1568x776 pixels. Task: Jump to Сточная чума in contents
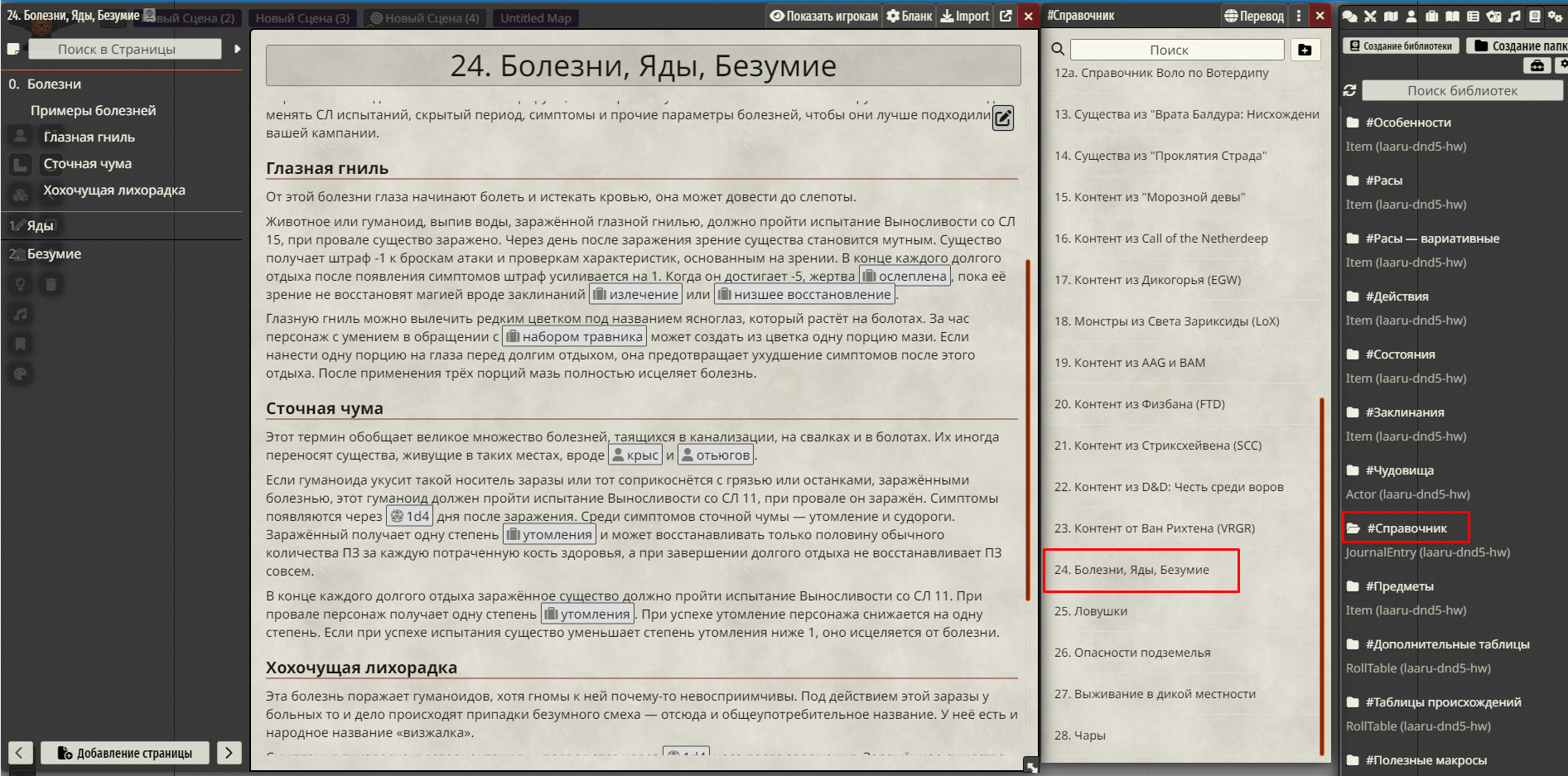[x=87, y=164]
